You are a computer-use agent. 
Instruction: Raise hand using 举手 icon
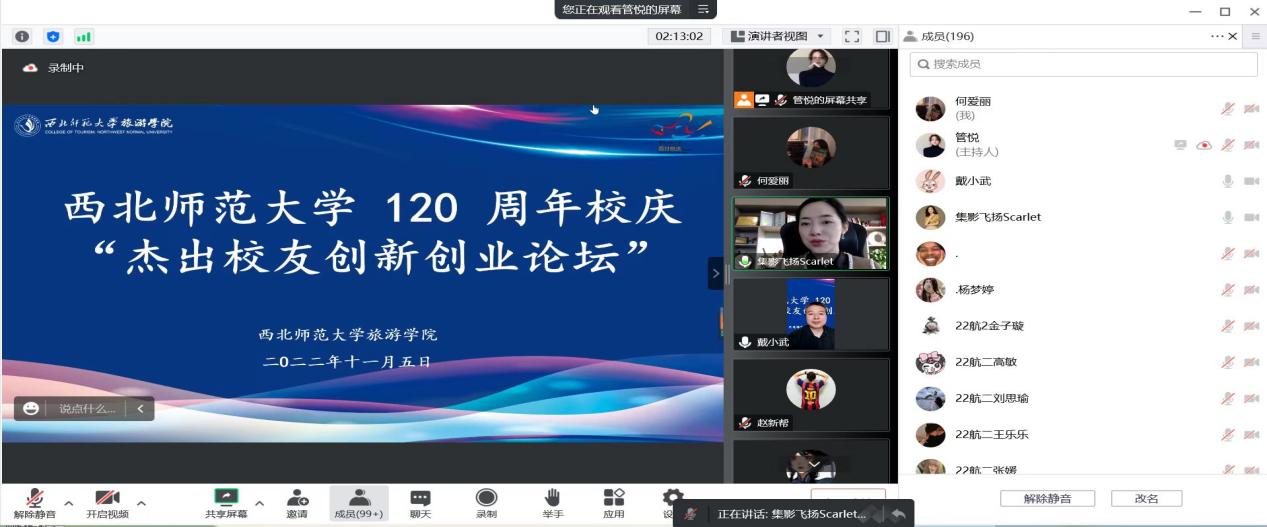point(551,498)
